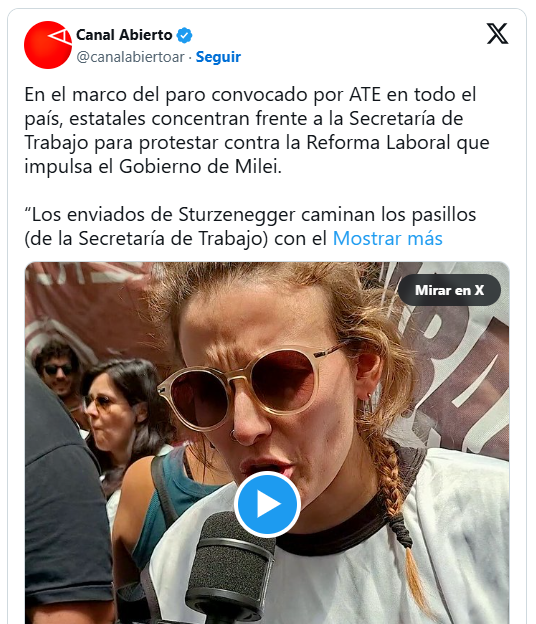Open the X logo in the corner

point(497,33)
